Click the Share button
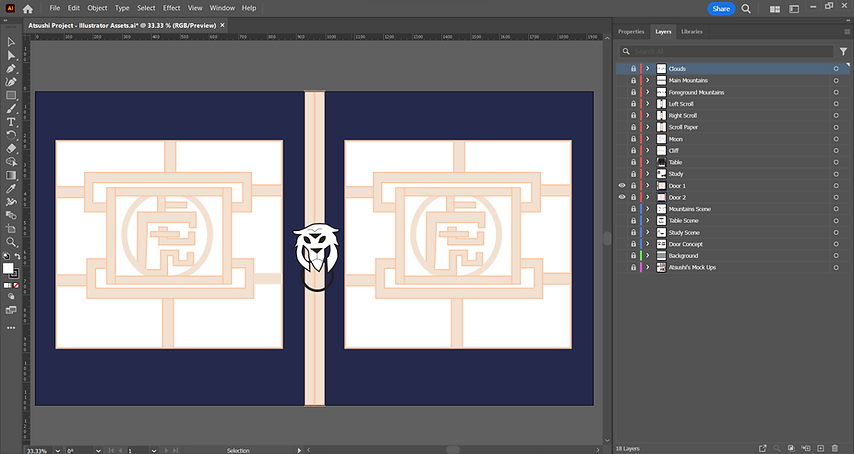This screenshot has height=454, width=854. click(721, 9)
